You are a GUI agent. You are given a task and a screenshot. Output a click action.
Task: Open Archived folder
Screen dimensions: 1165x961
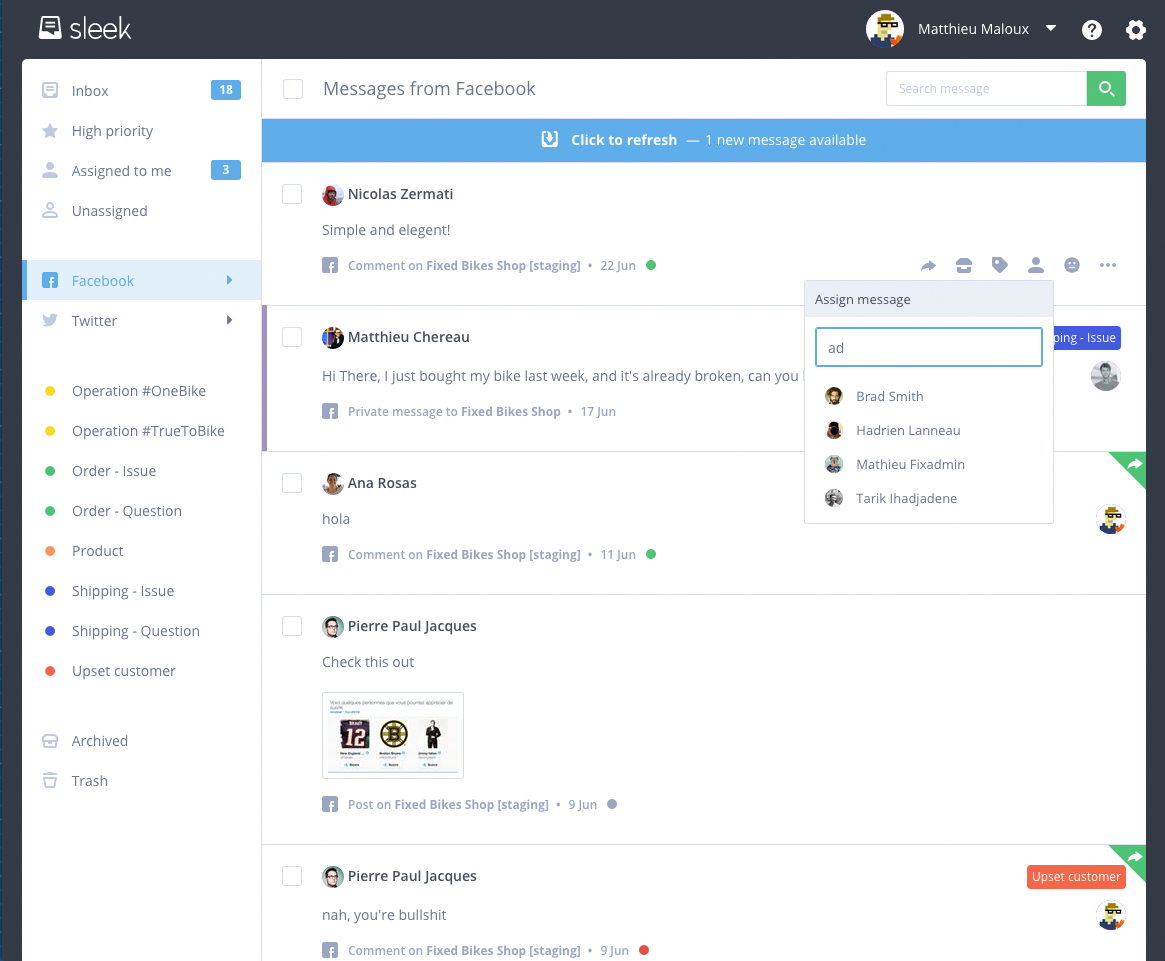[x=141, y=741]
